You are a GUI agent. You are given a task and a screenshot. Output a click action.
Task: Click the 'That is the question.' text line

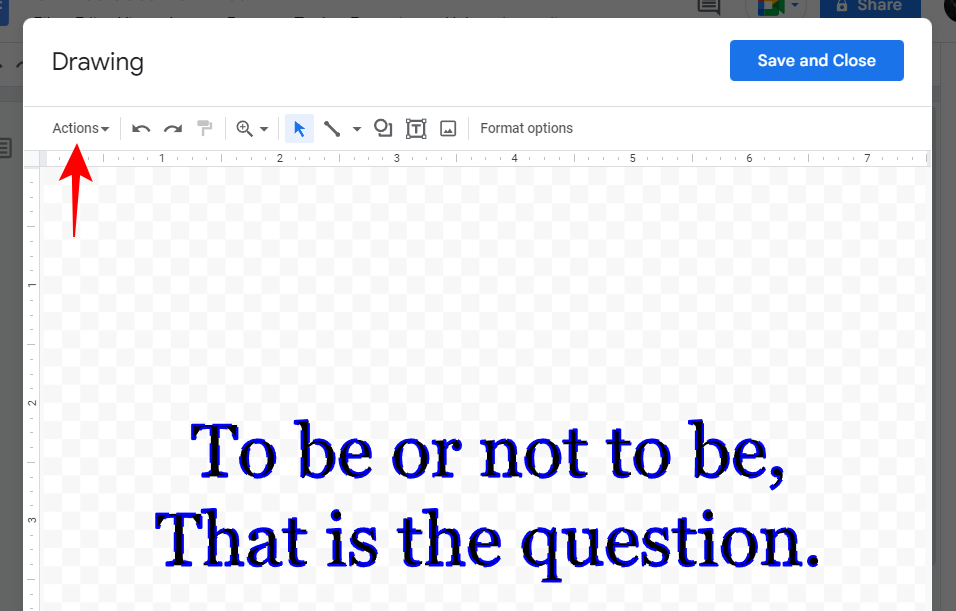[x=487, y=541]
